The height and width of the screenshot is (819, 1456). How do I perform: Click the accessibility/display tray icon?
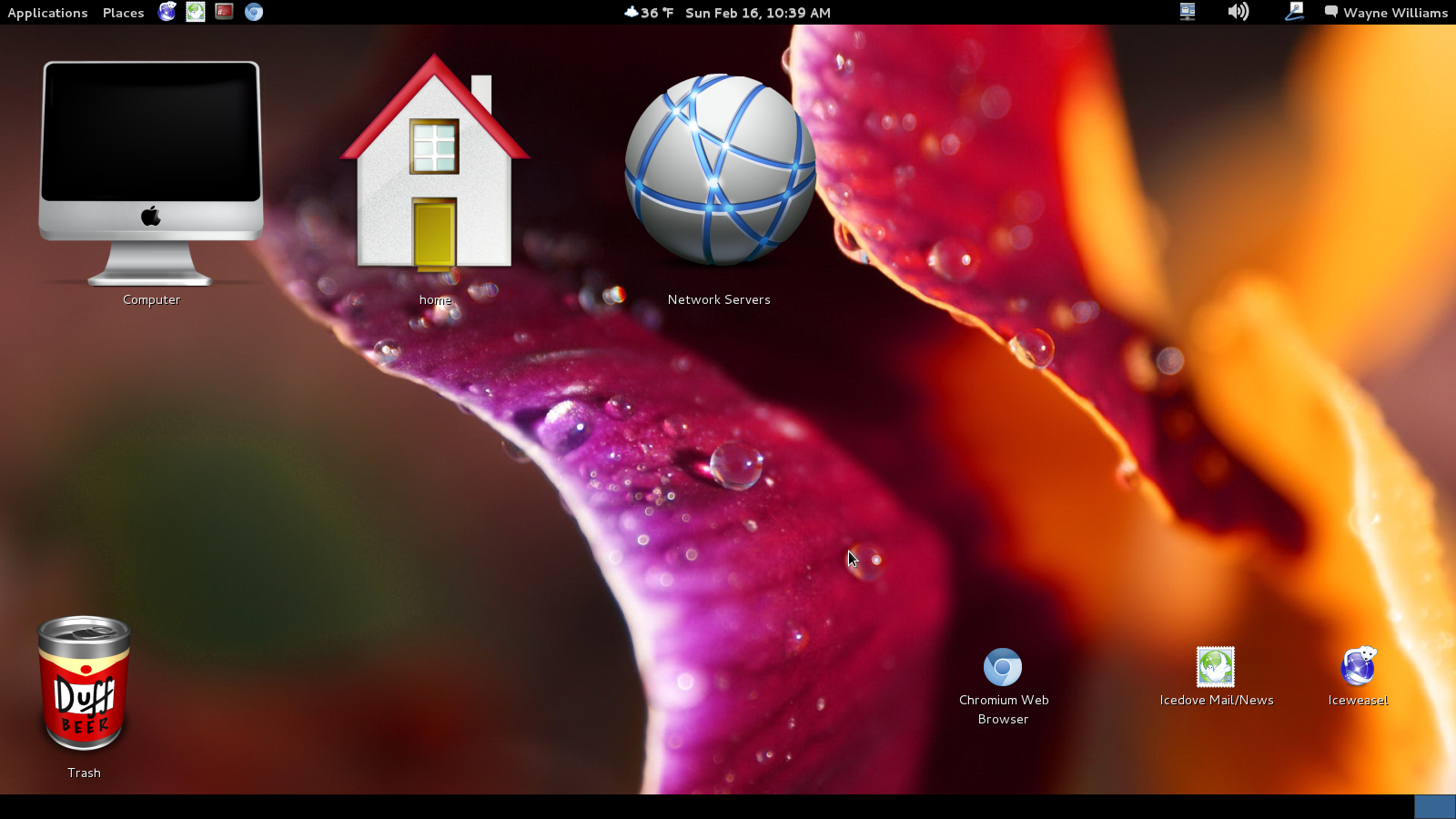pyautogui.click(x=1188, y=12)
